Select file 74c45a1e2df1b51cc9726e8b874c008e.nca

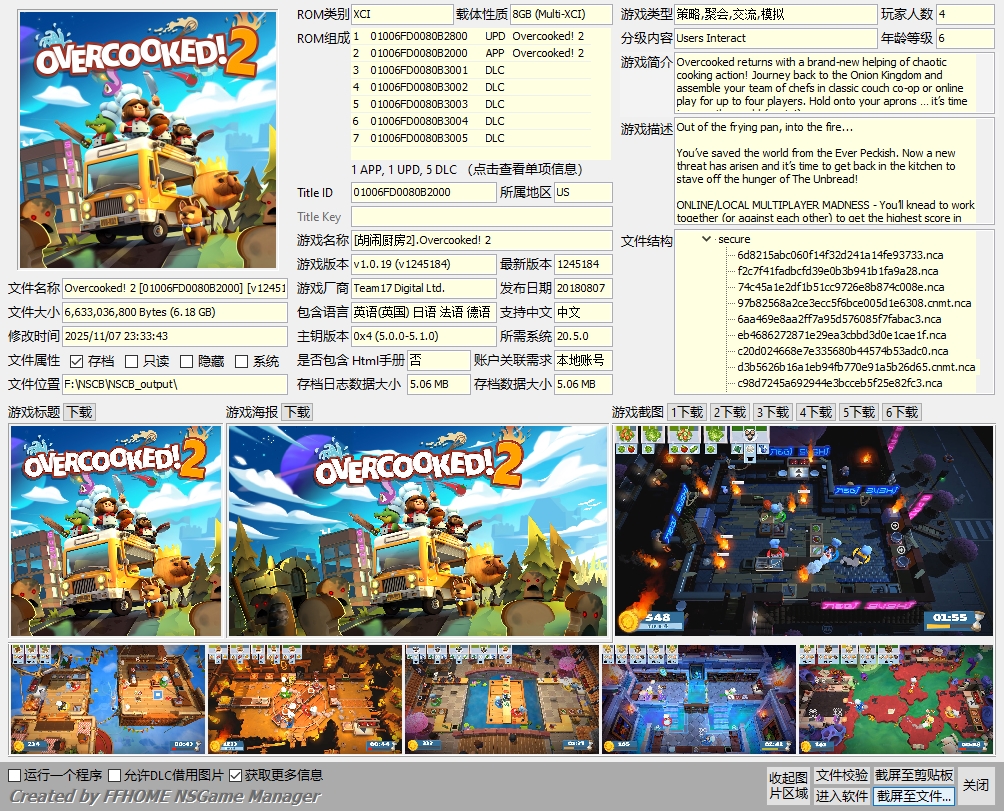[x=840, y=287]
